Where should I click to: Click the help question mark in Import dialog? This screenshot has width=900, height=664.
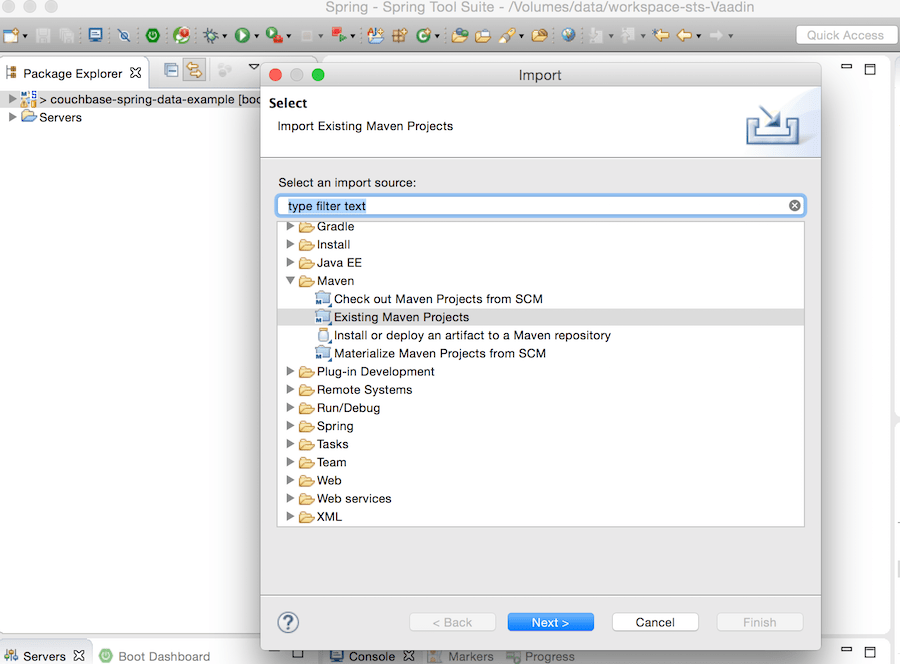288,622
